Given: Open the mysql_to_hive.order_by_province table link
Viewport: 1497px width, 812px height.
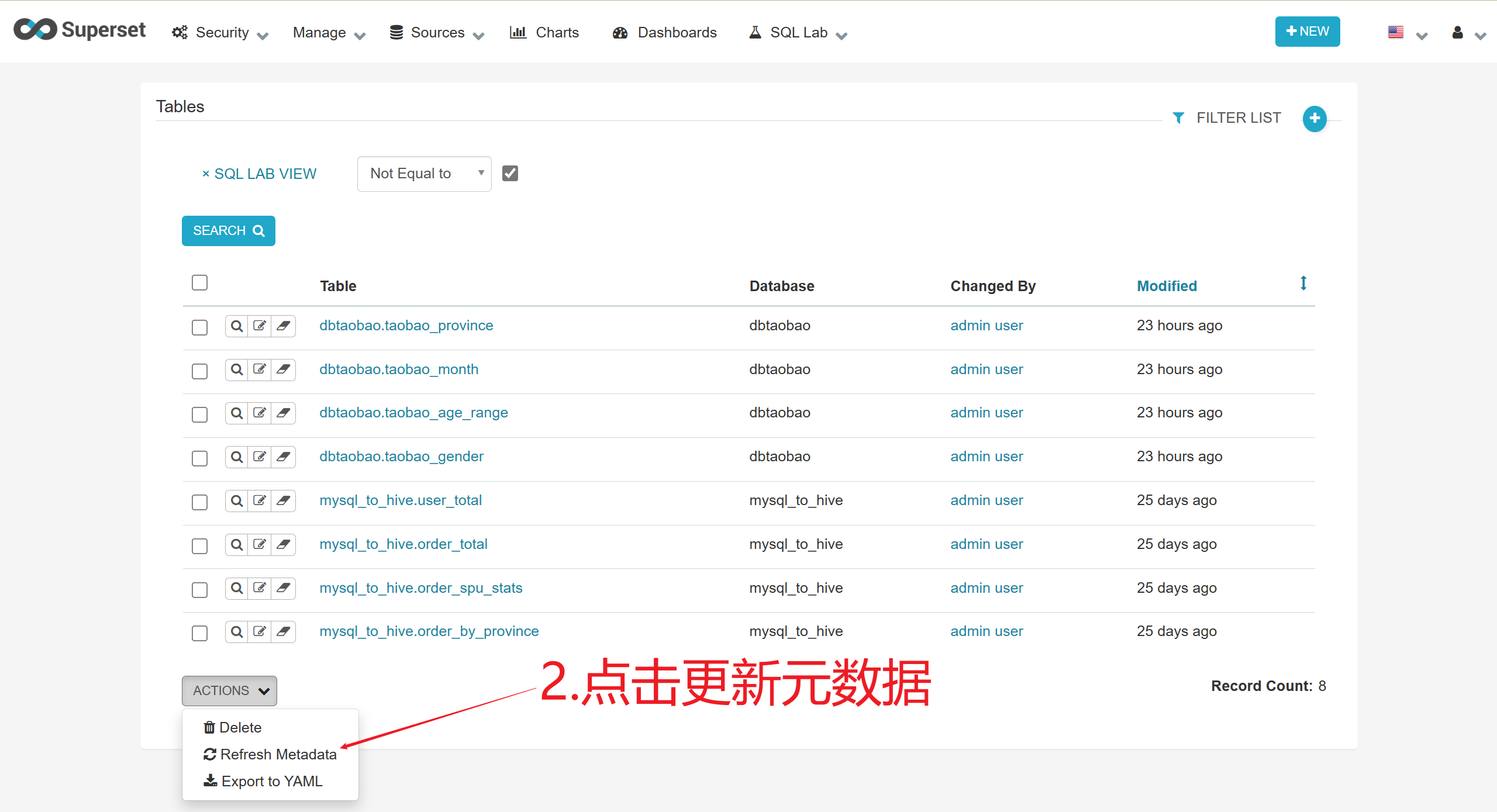Looking at the screenshot, I should pyautogui.click(x=429, y=631).
